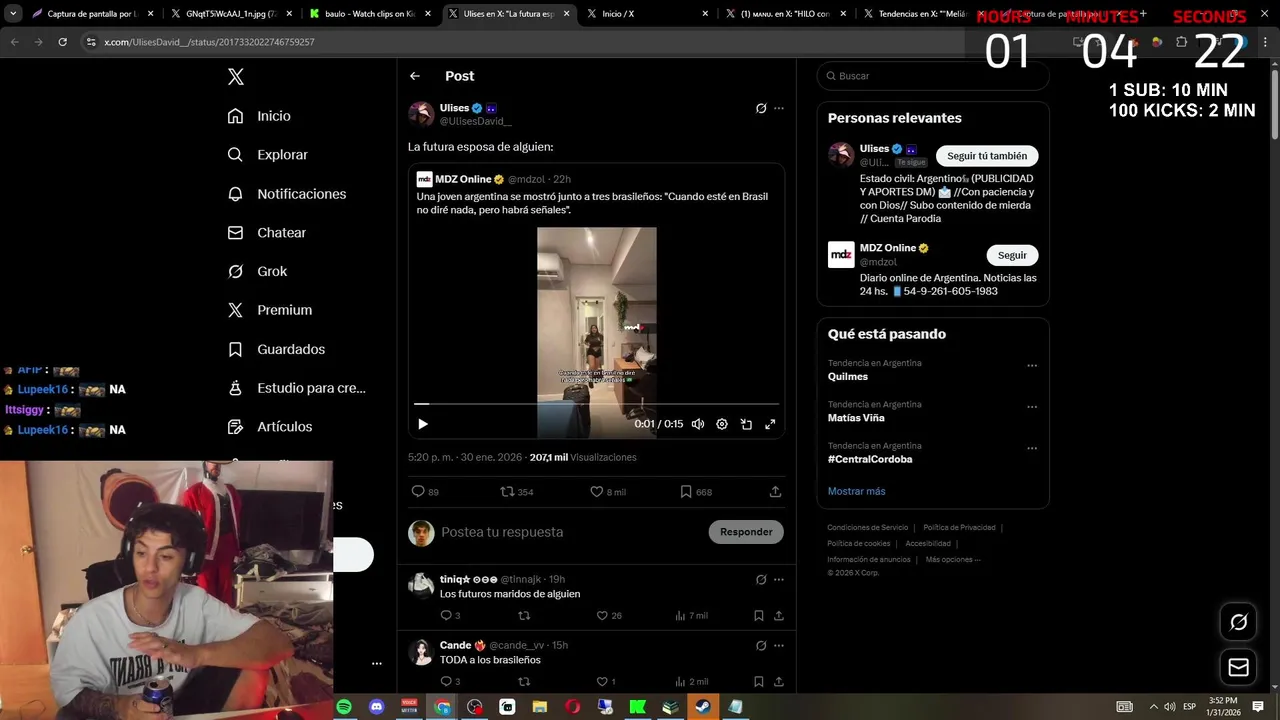This screenshot has height=720, width=1280.
Task: Click the Responder button
Action: pyautogui.click(x=746, y=532)
